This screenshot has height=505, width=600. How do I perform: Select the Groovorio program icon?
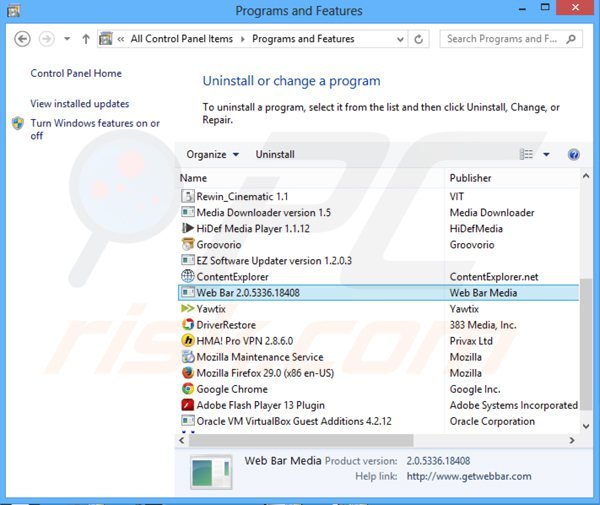pyautogui.click(x=188, y=244)
